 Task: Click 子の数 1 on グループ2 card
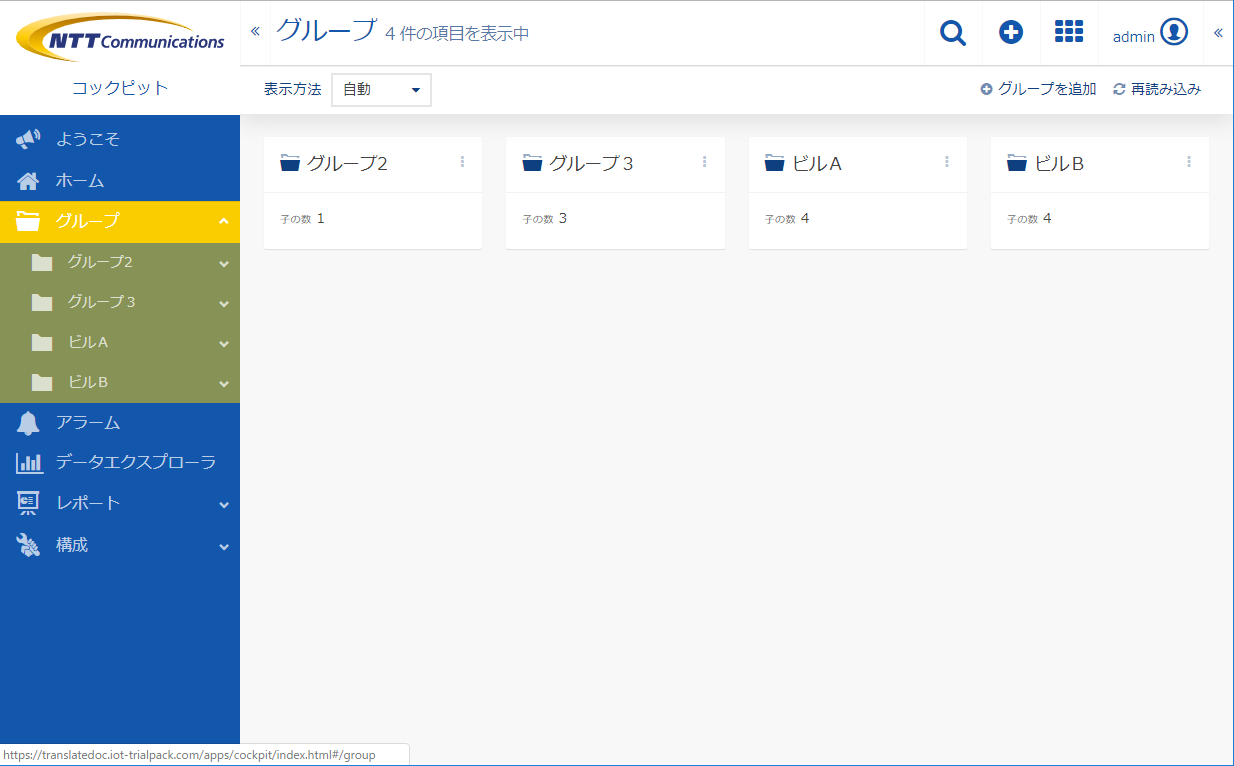[x=303, y=218]
